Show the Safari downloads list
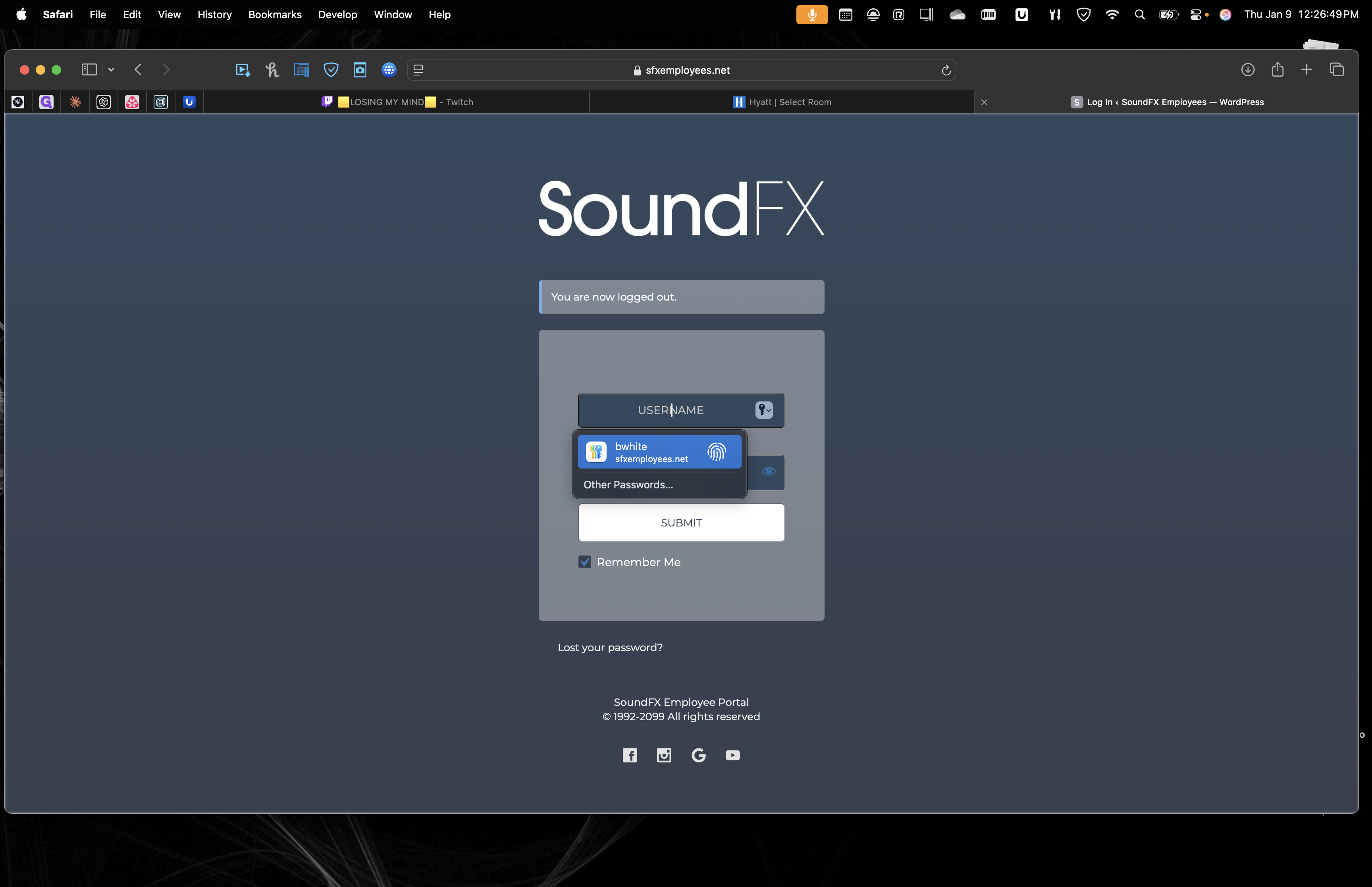The height and width of the screenshot is (887, 1372). coord(1248,70)
